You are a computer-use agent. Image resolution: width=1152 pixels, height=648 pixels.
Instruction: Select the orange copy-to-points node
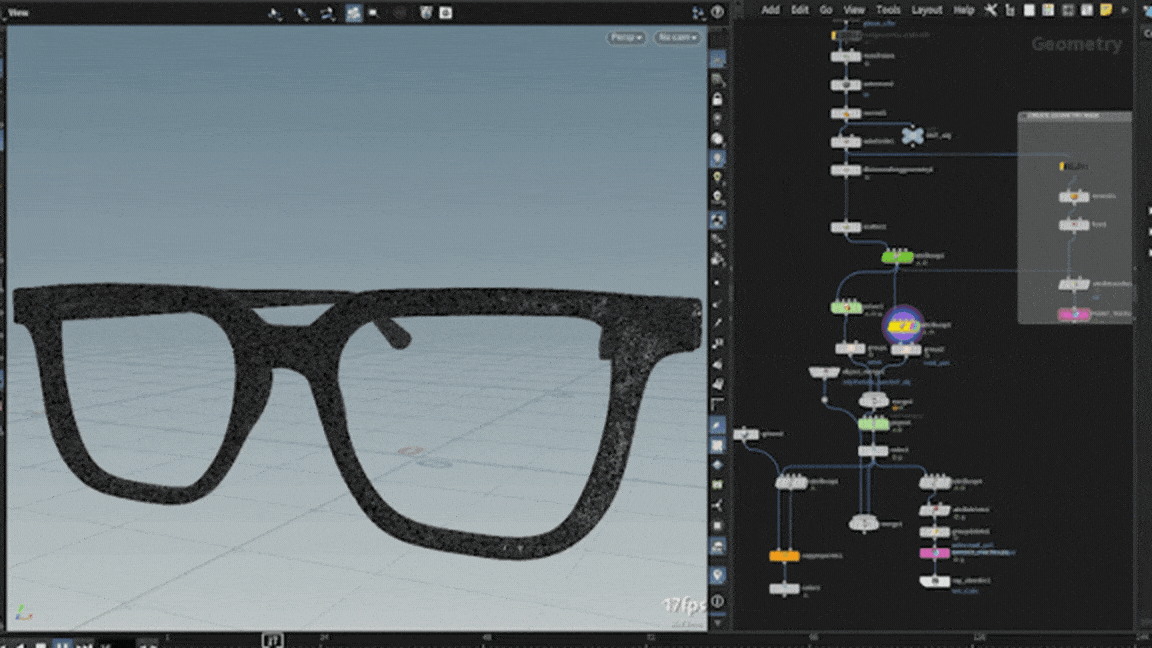pos(784,556)
